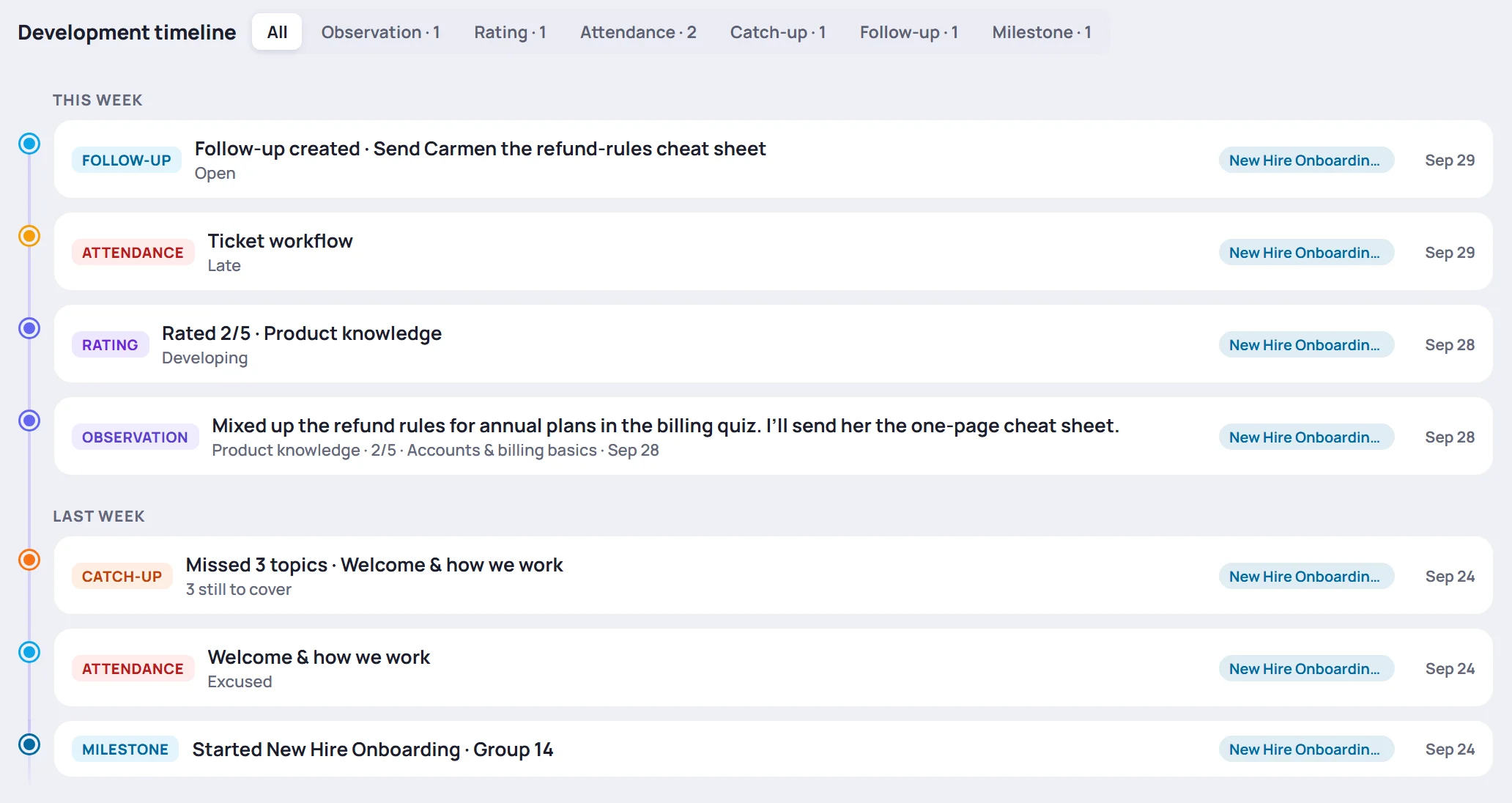The image size is (1512, 803).
Task: Click the FOLLOW-UP badge
Action: [126, 160]
